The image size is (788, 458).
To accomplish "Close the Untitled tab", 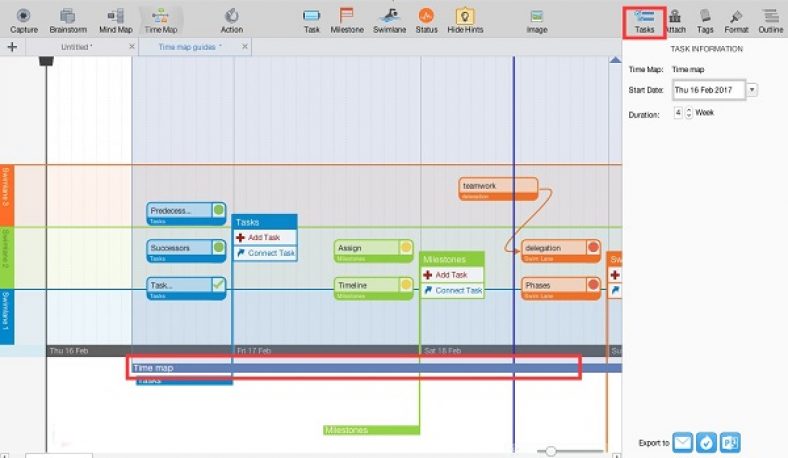I will tap(132, 46).
